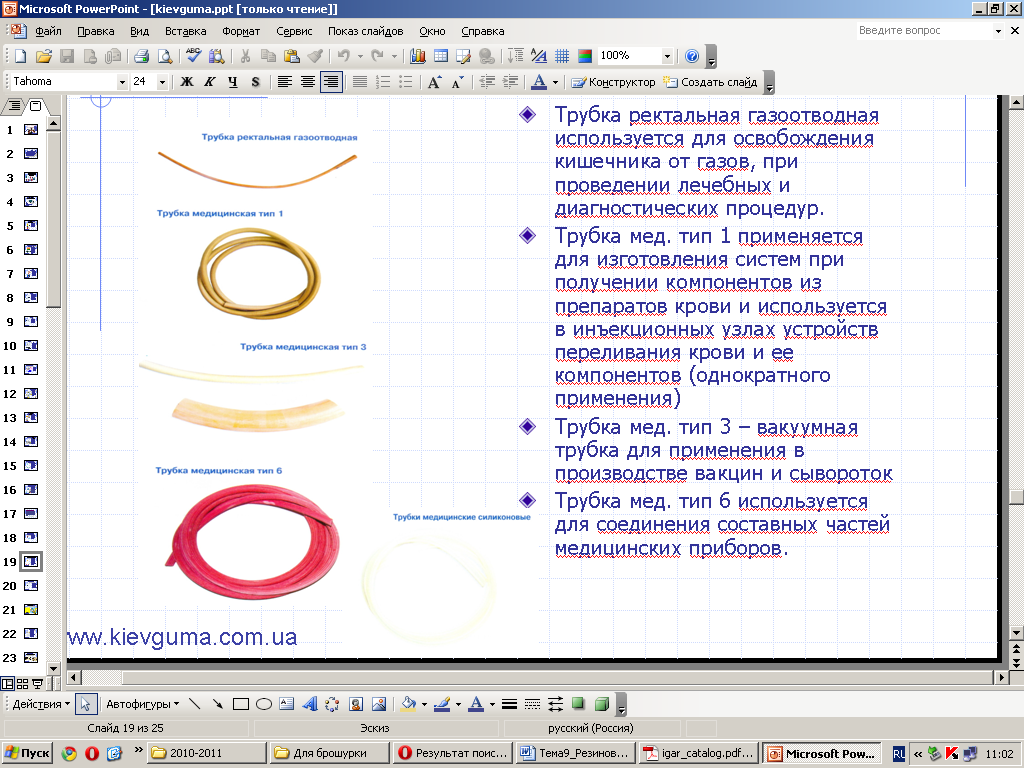Open the Windows Пуск start button

coord(27,753)
